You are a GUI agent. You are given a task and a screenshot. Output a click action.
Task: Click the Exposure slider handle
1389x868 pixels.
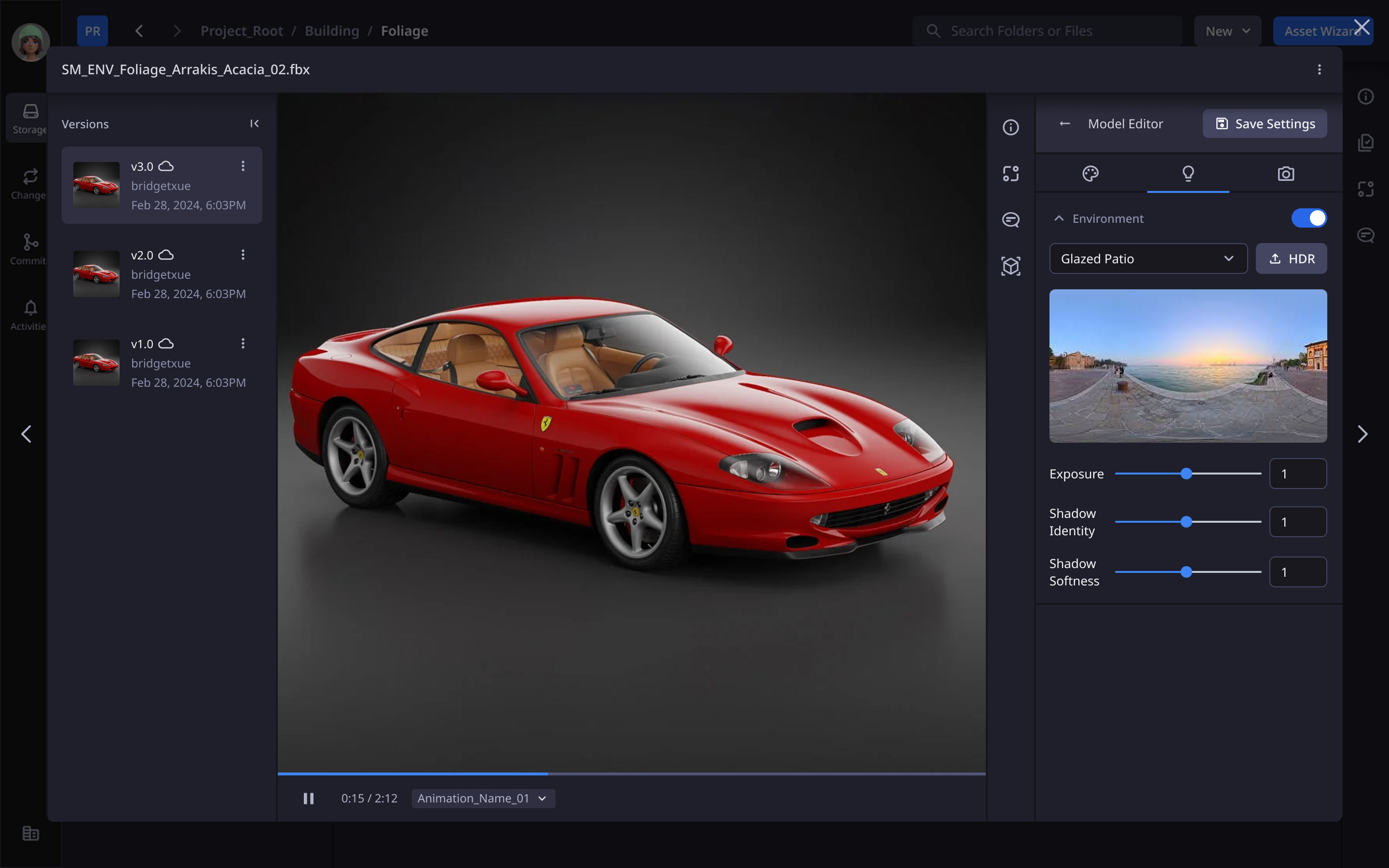tap(1186, 474)
